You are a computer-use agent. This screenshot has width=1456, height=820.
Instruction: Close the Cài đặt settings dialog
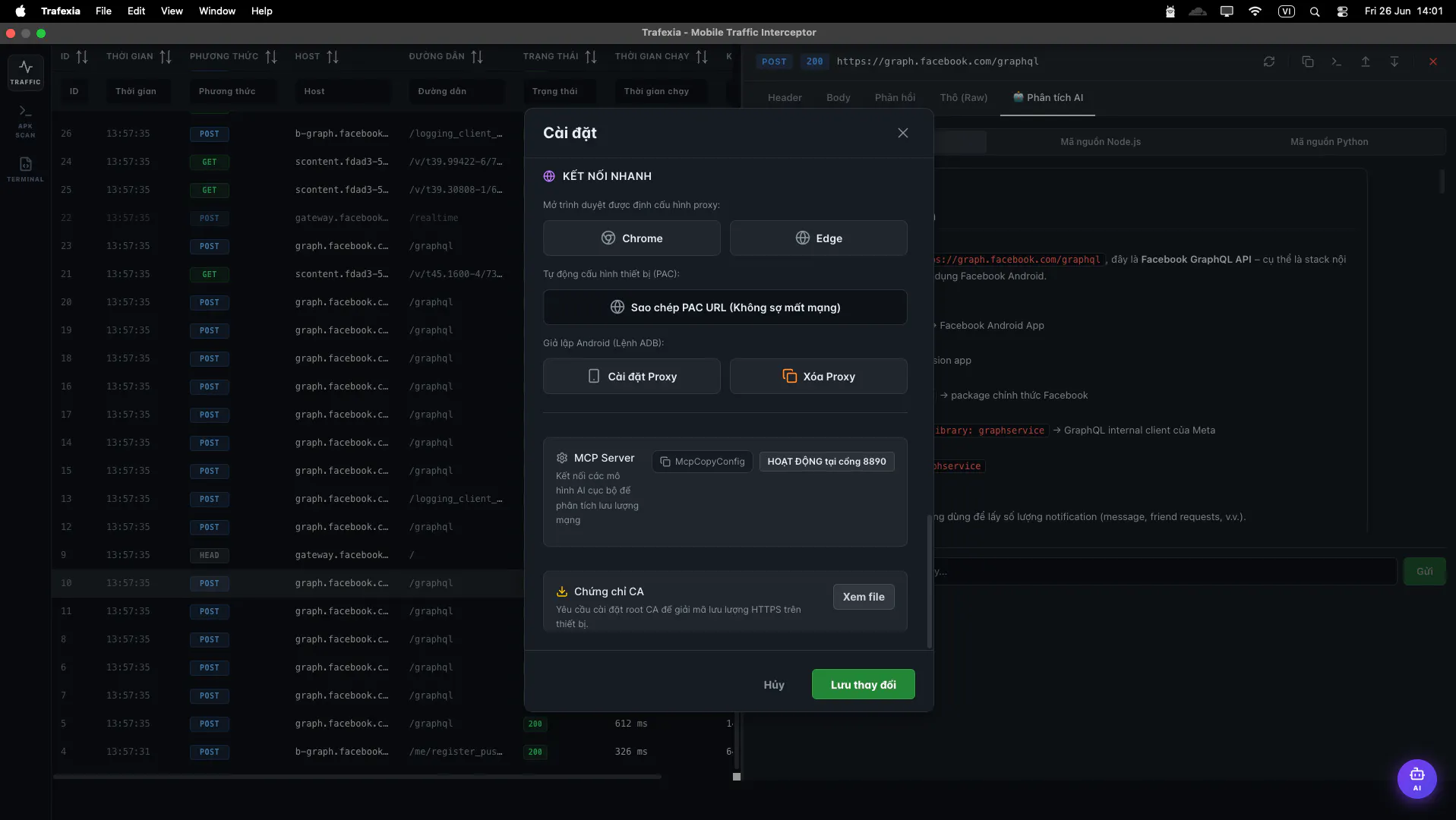pyautogui.click(x=902, y=133)
